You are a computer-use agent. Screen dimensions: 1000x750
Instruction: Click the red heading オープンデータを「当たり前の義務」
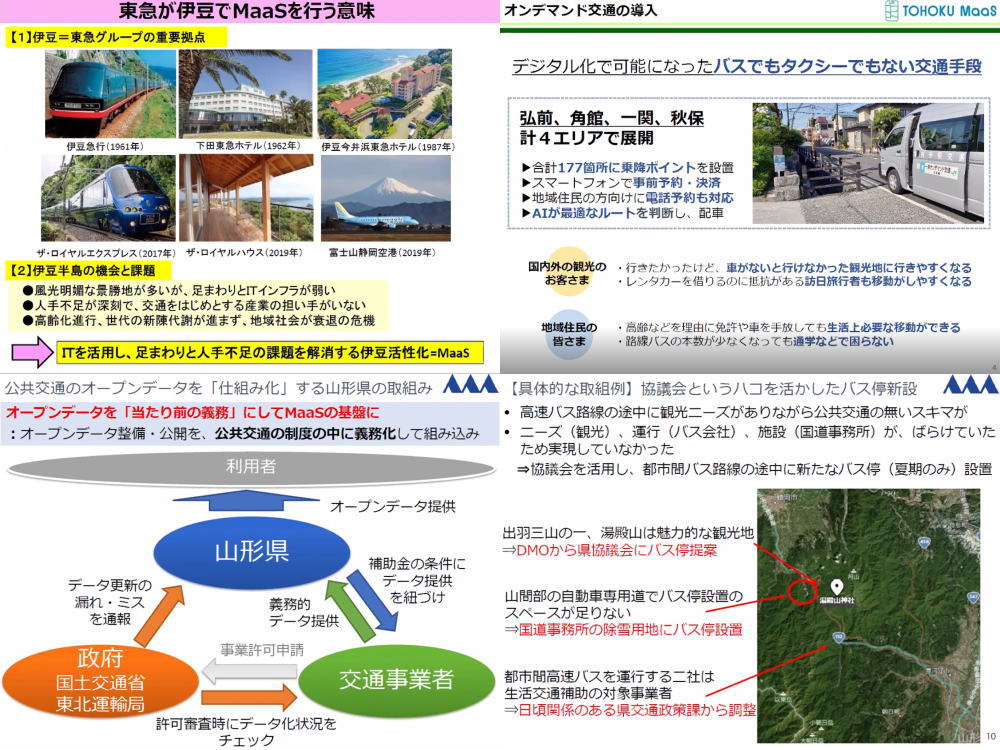pos(192,413)
